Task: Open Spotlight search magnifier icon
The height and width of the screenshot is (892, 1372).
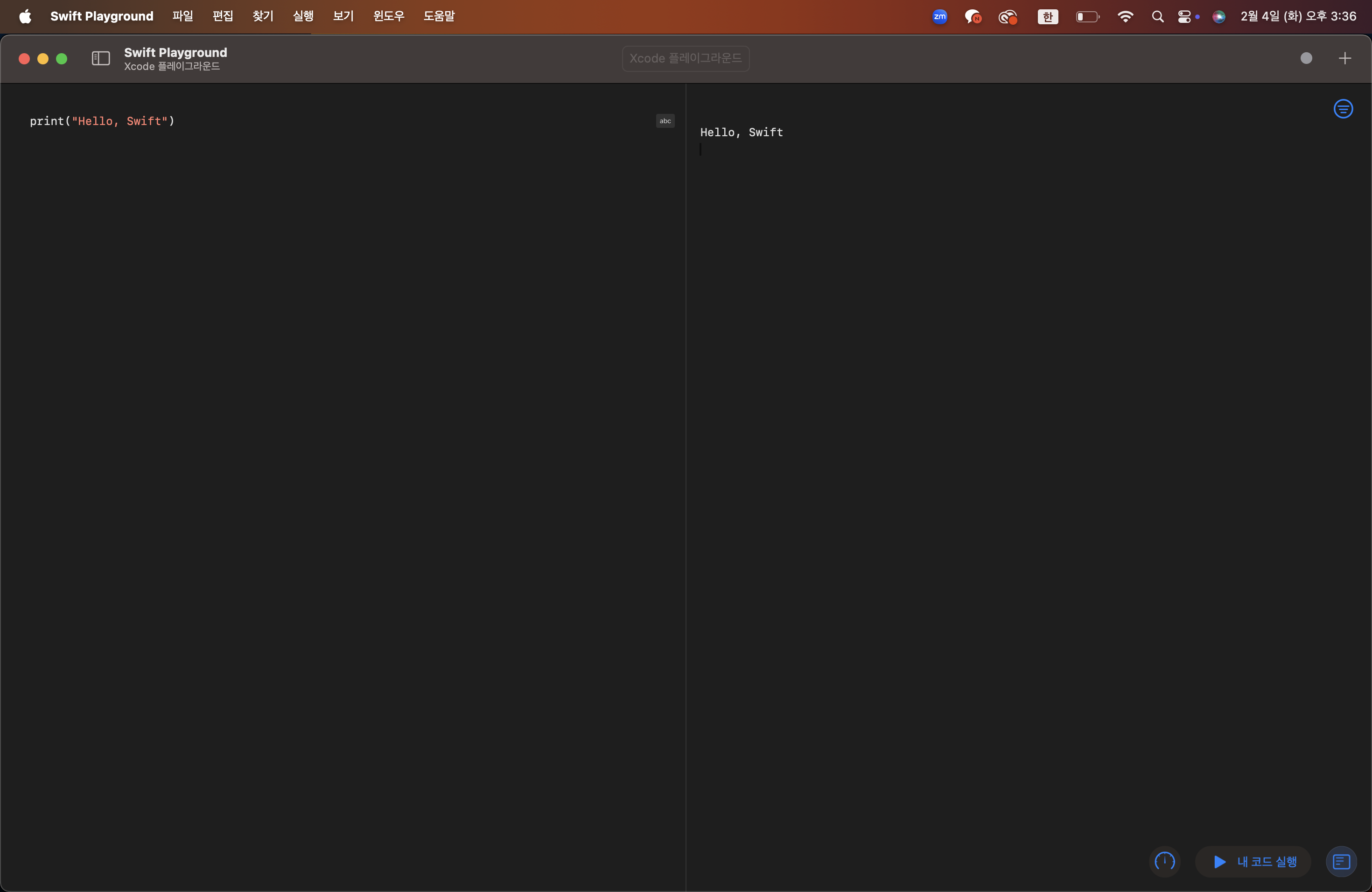Action: click(x=1157, y=17)
